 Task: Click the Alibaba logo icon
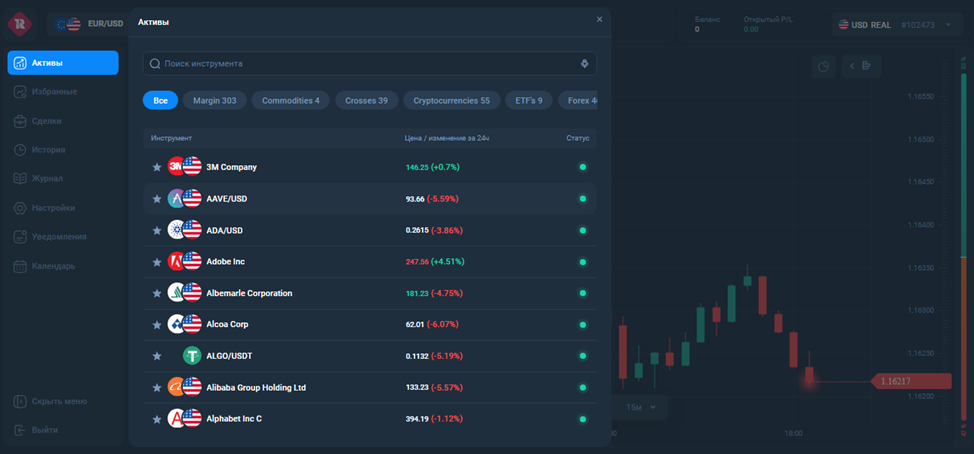coord(176,387)
